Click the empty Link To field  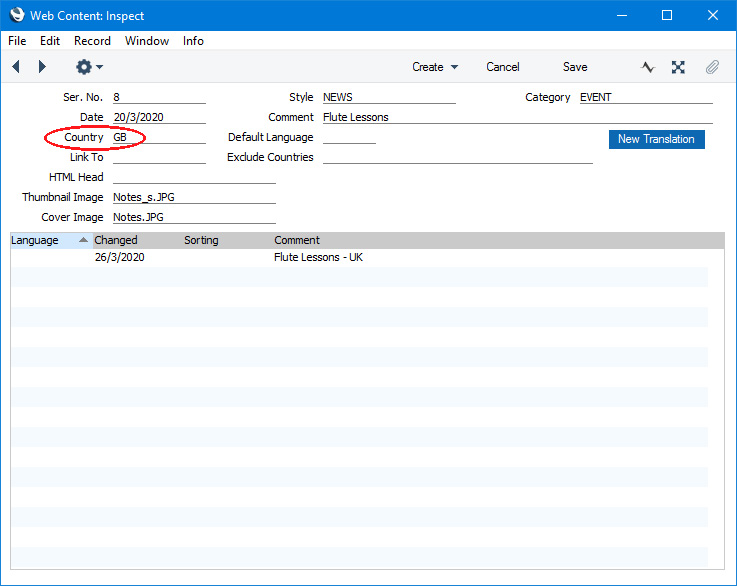coord(159,157)
